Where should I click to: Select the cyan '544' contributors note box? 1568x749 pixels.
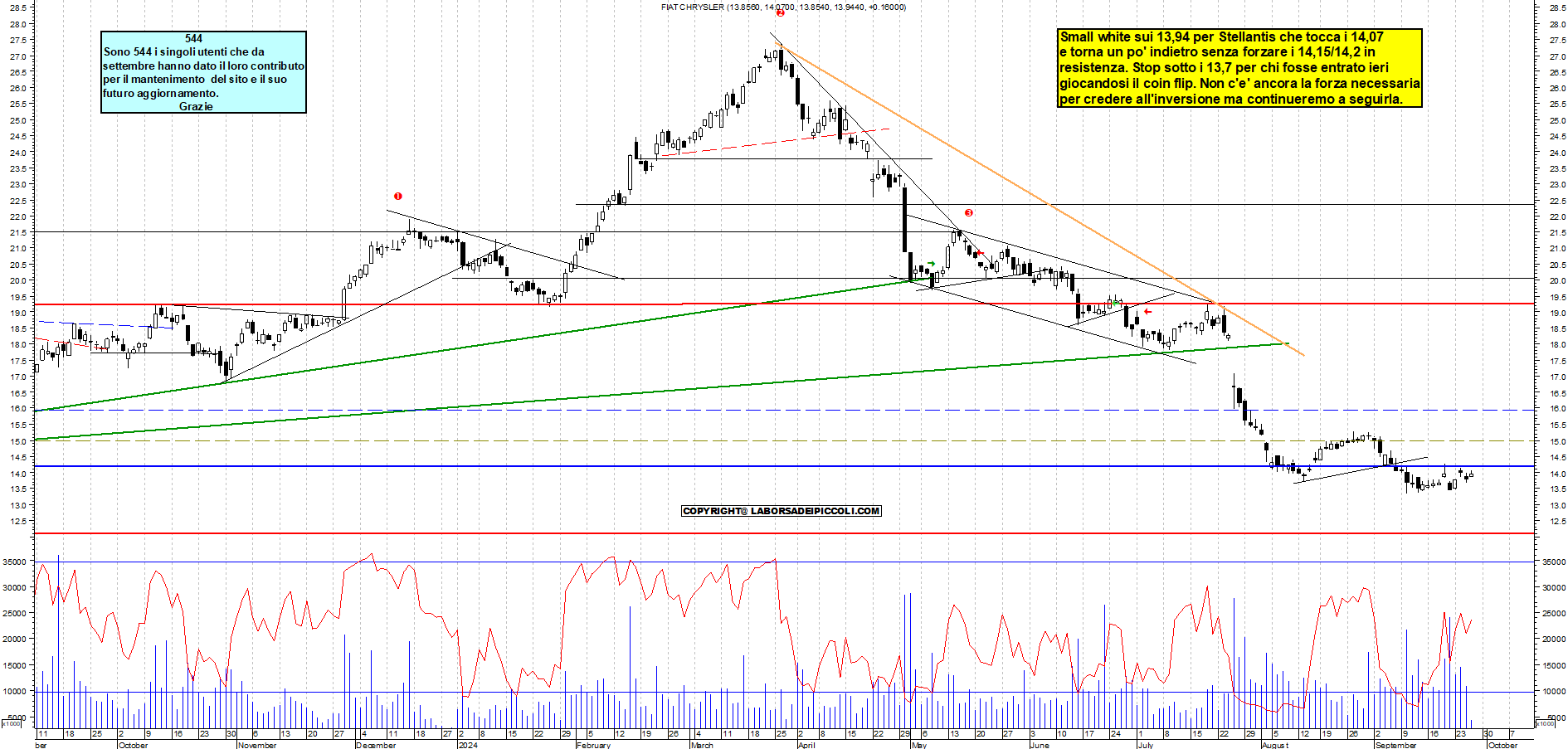tap(203, 72)
